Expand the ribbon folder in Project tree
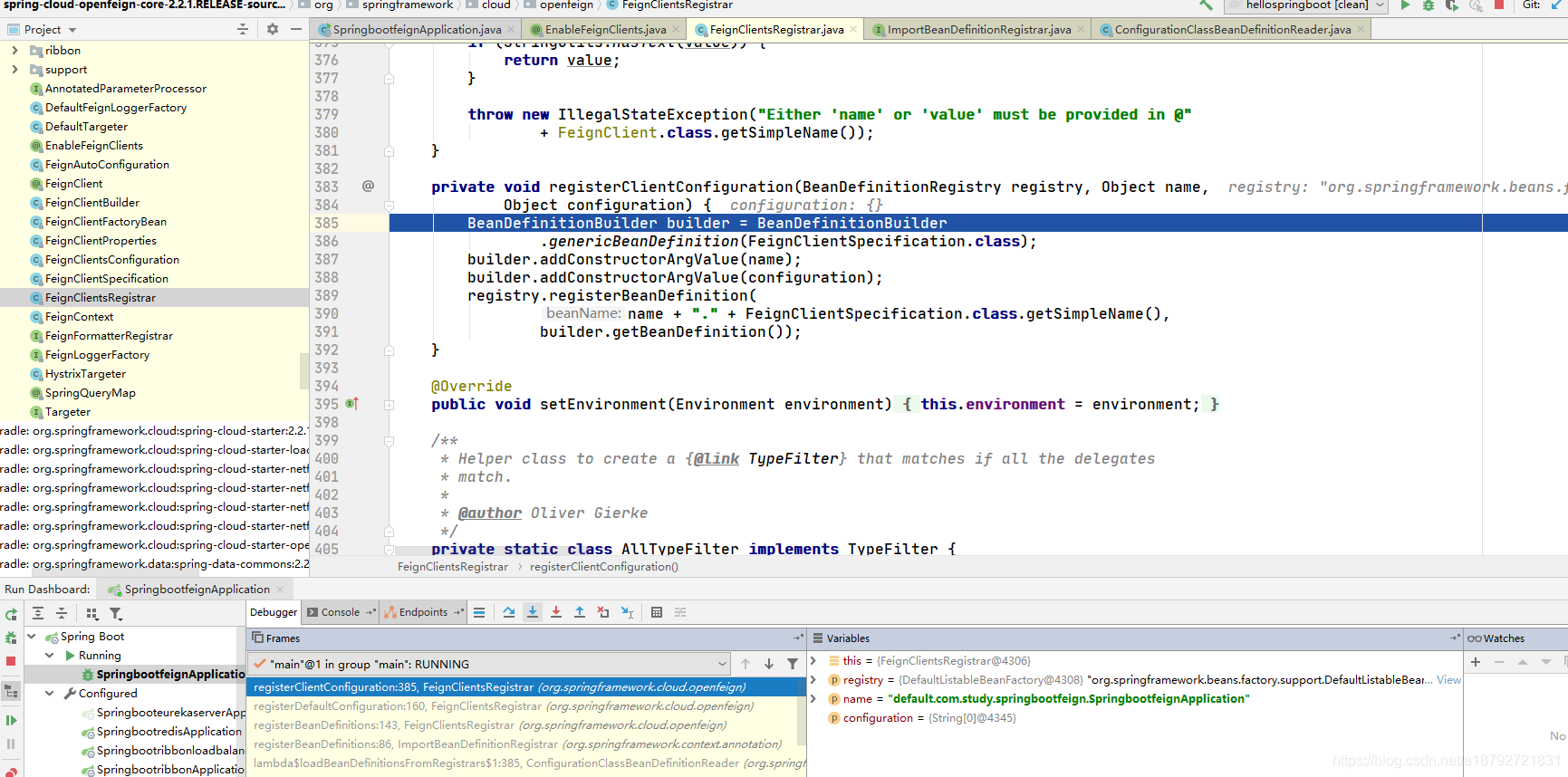This screenshot has height=777, width=1568. click(14, 51)
